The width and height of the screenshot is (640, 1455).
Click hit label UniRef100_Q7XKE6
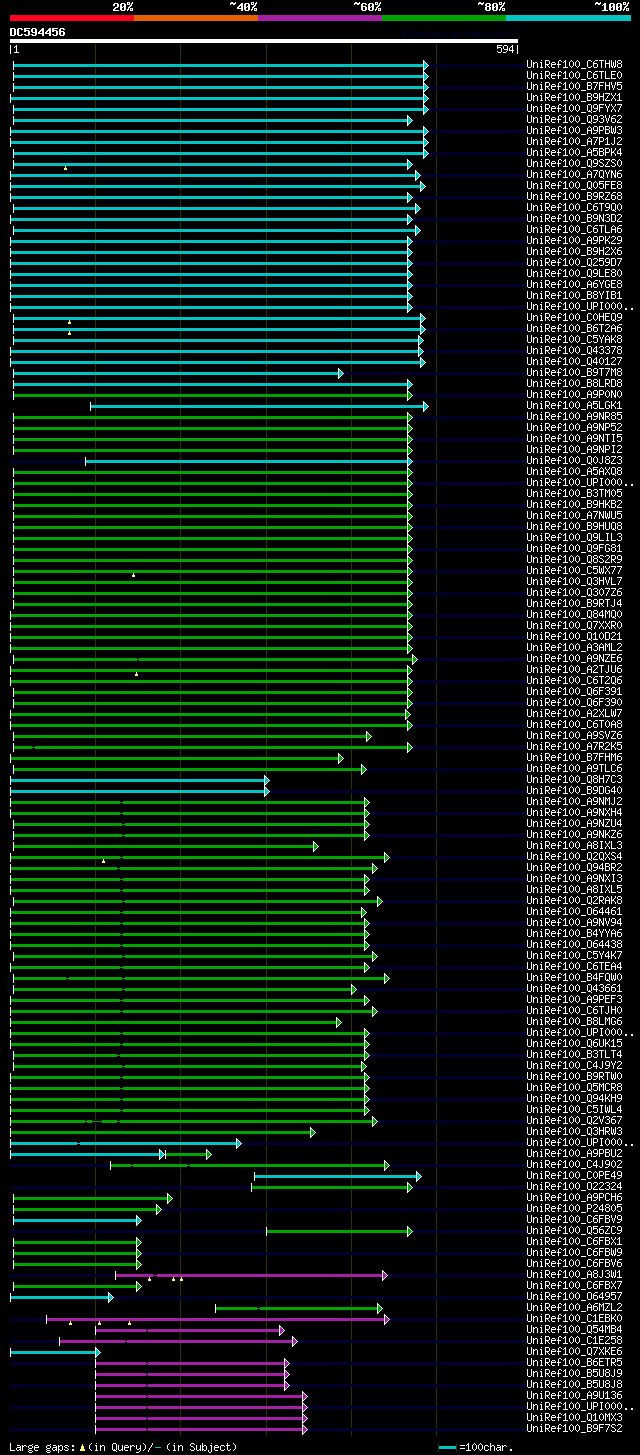(574, 1351)
